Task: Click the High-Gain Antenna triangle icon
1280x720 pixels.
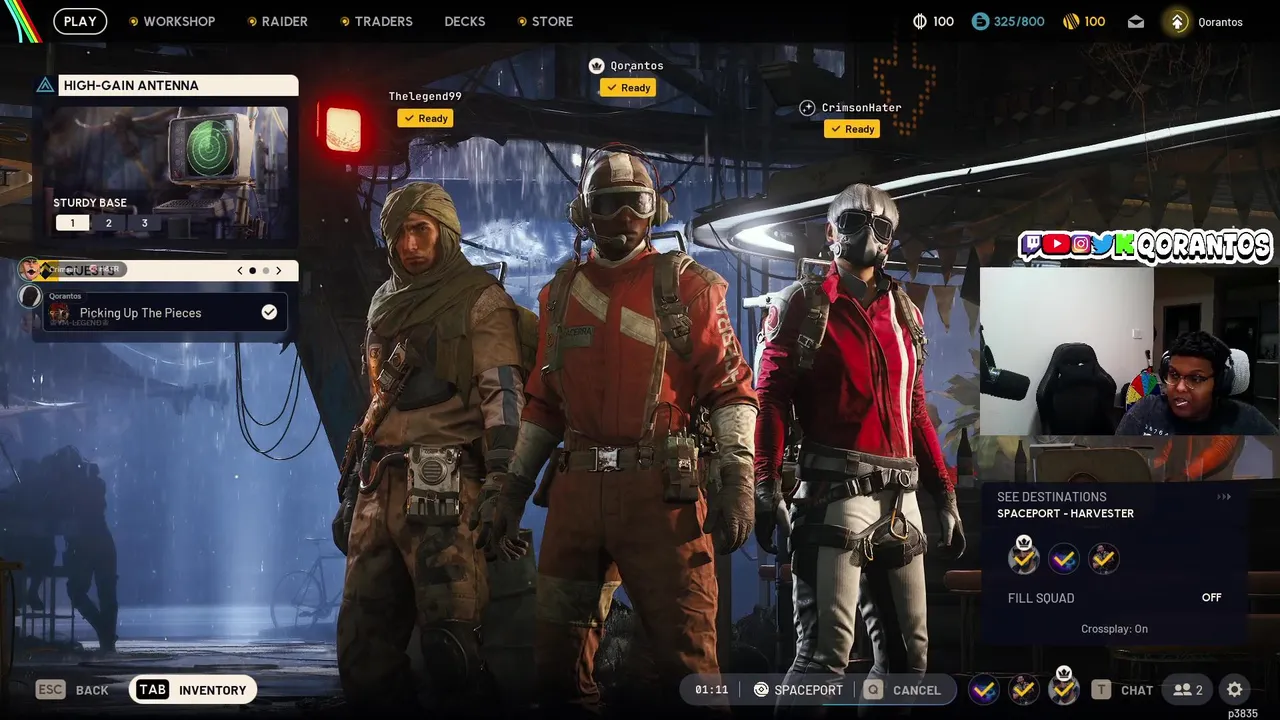Action: click(45, 86)
